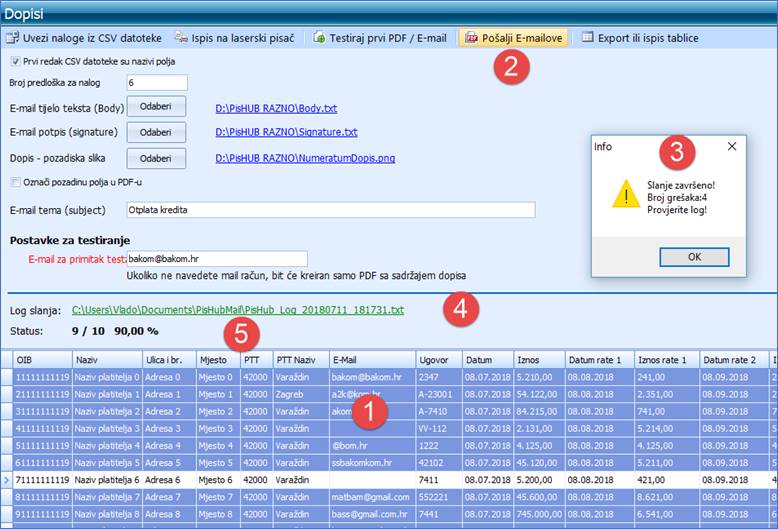Click the test e-mail address field
The height and width of the screenshot is (529, 778).
[x=217, y=259]
